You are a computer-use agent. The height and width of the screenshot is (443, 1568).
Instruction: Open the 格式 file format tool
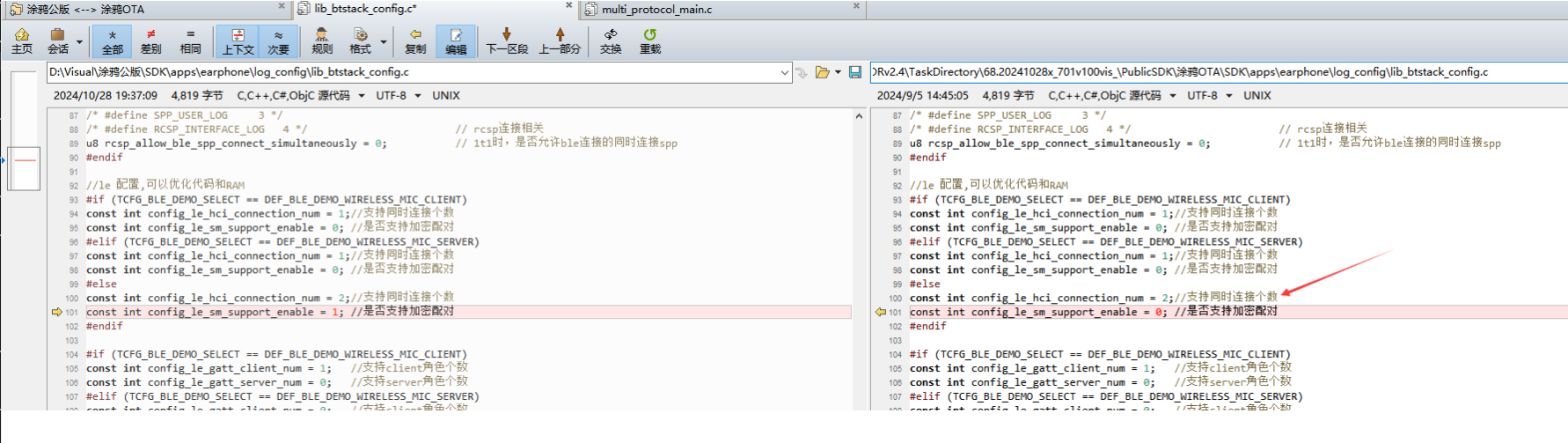360,41
